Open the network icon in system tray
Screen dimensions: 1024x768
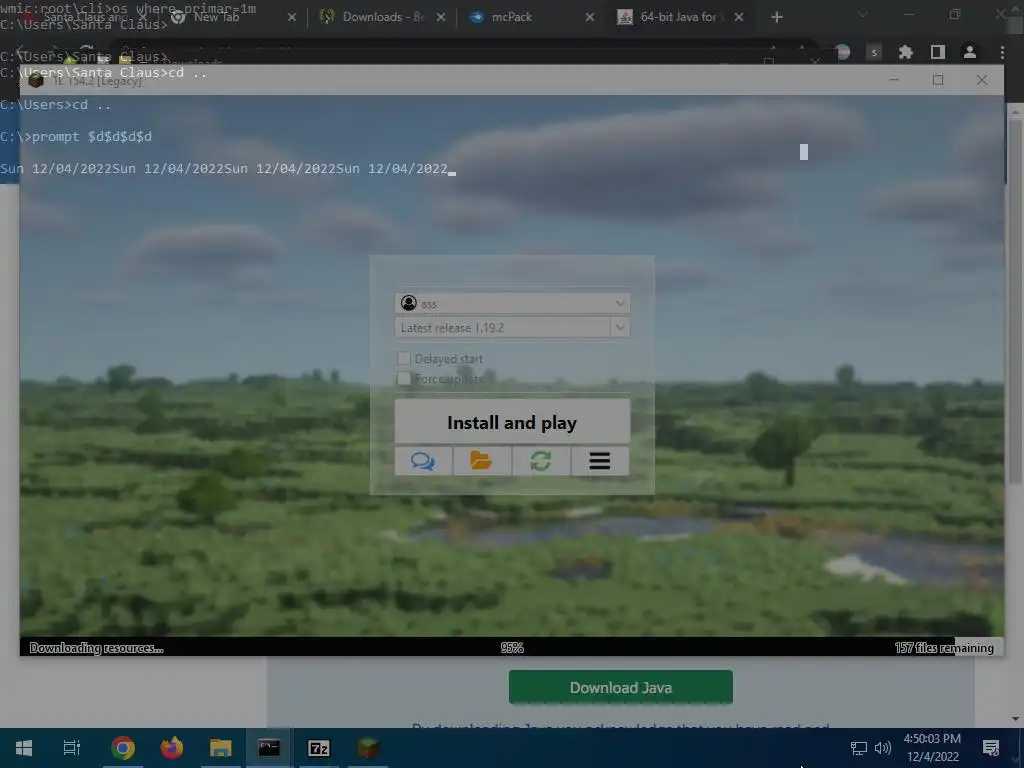pos(858,748)
